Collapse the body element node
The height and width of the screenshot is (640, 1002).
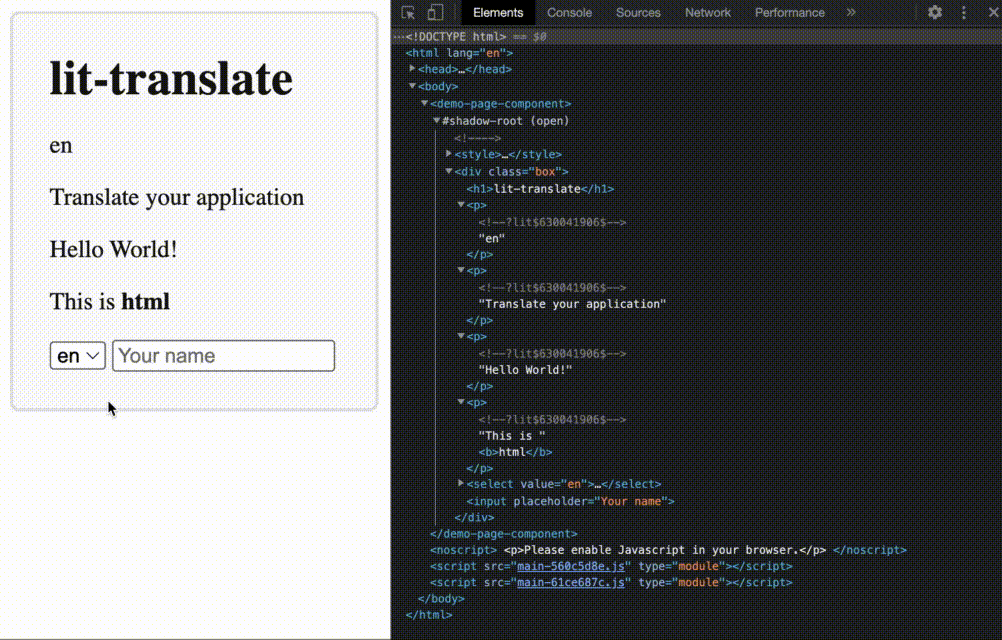pyautogui.click(x=412, y=86)
